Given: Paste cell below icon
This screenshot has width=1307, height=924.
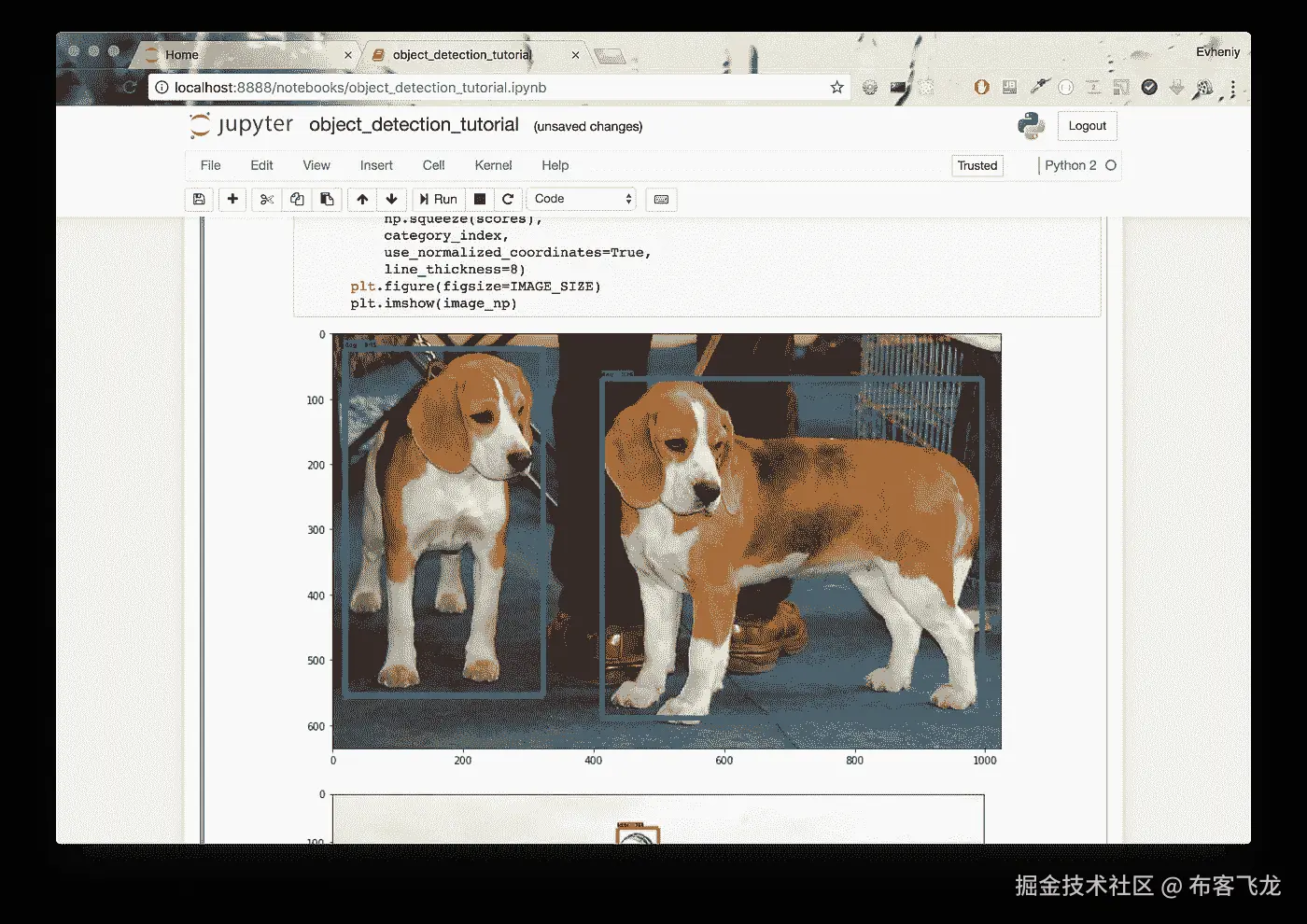Looking at the screenshot, I should tap(327, 199).
